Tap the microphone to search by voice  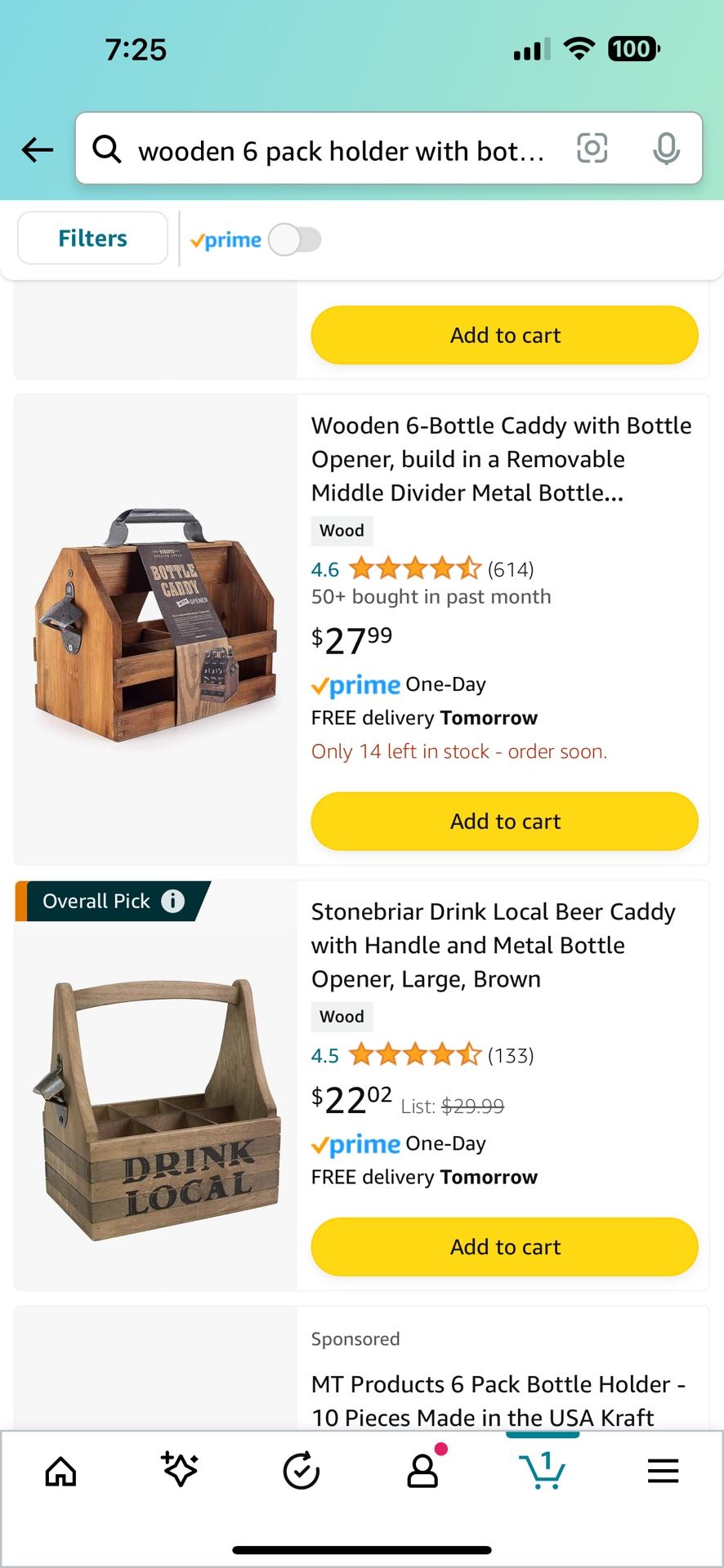(668, 149)
